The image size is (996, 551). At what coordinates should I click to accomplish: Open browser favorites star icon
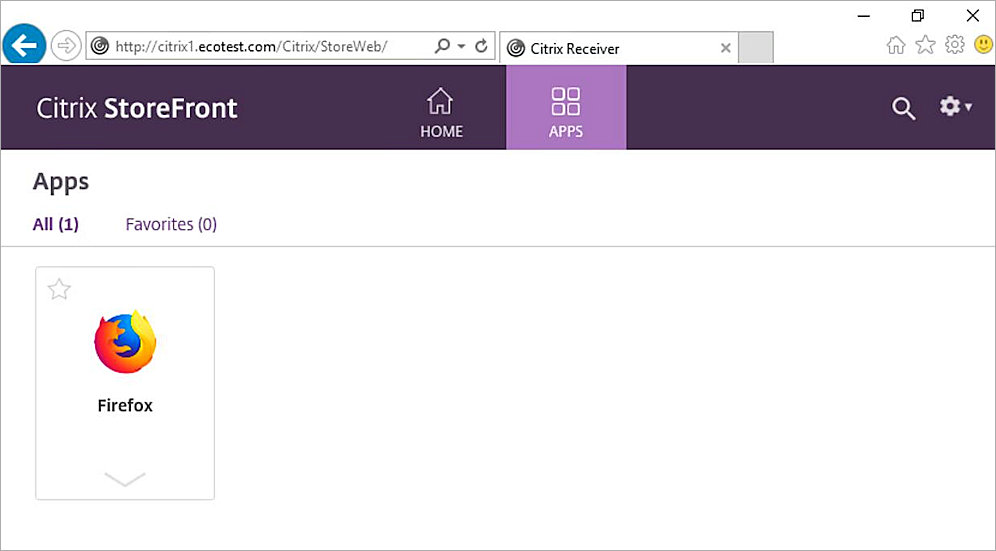(x=925, y=44)
